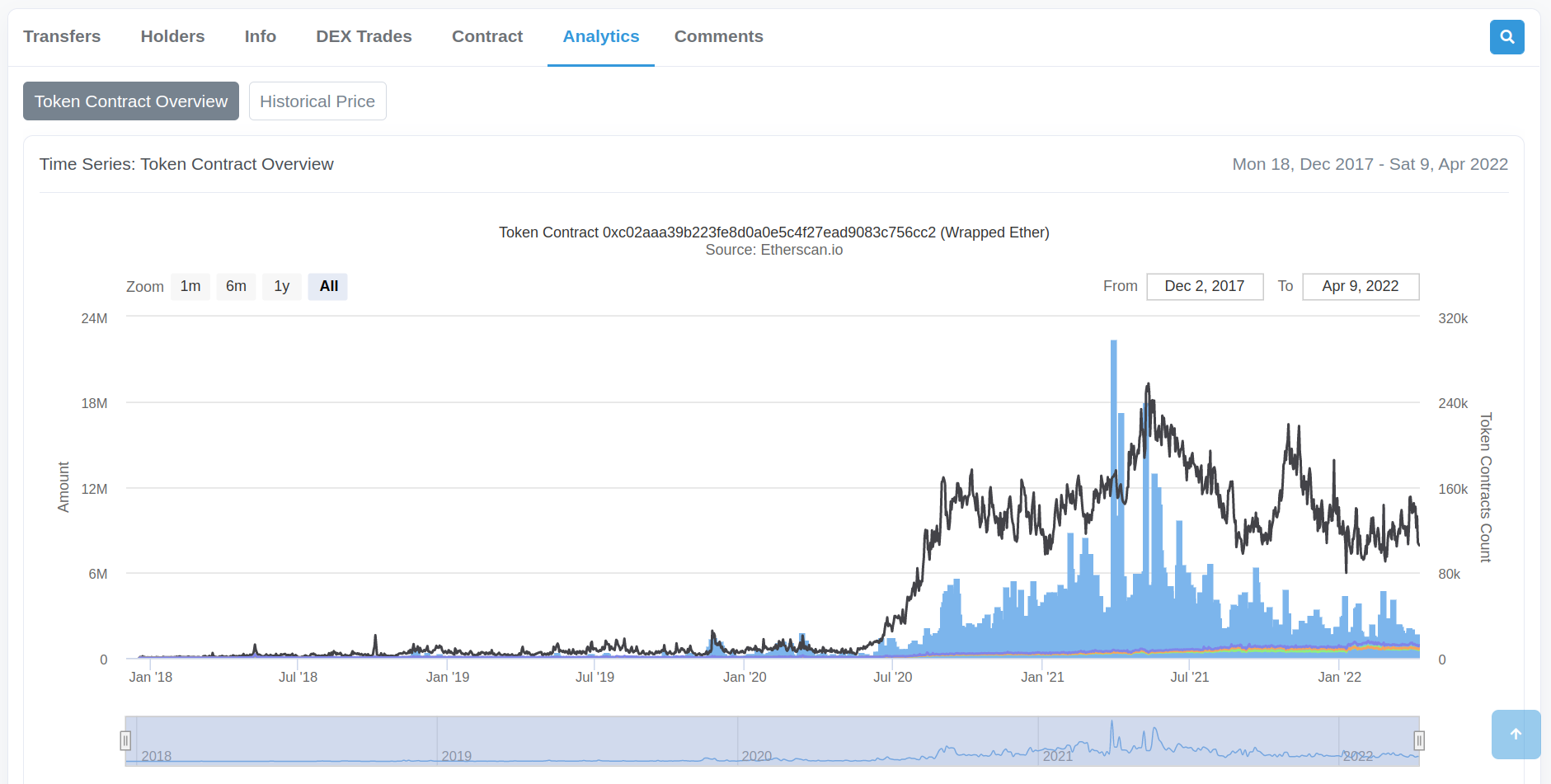
Task: Click the Token Contracts Count axis title
Action: [x=1485, y=487]
